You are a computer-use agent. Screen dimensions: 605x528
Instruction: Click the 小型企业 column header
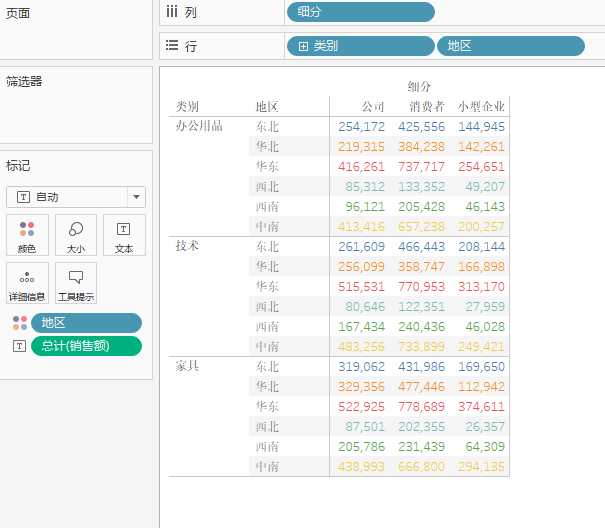pos(481,106)
